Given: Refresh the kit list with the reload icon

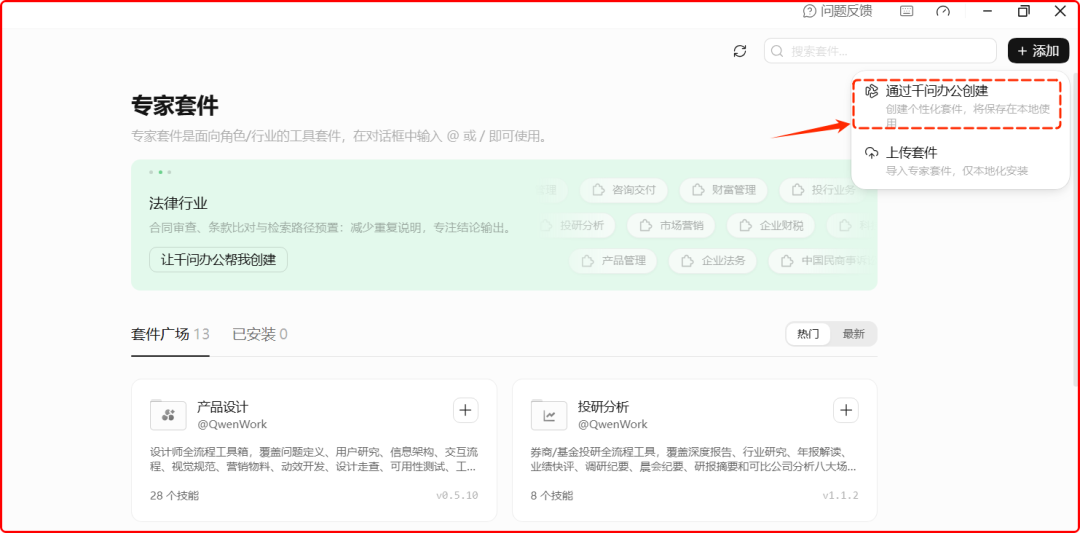Looking at the screenshot, I should click(740, 51).
